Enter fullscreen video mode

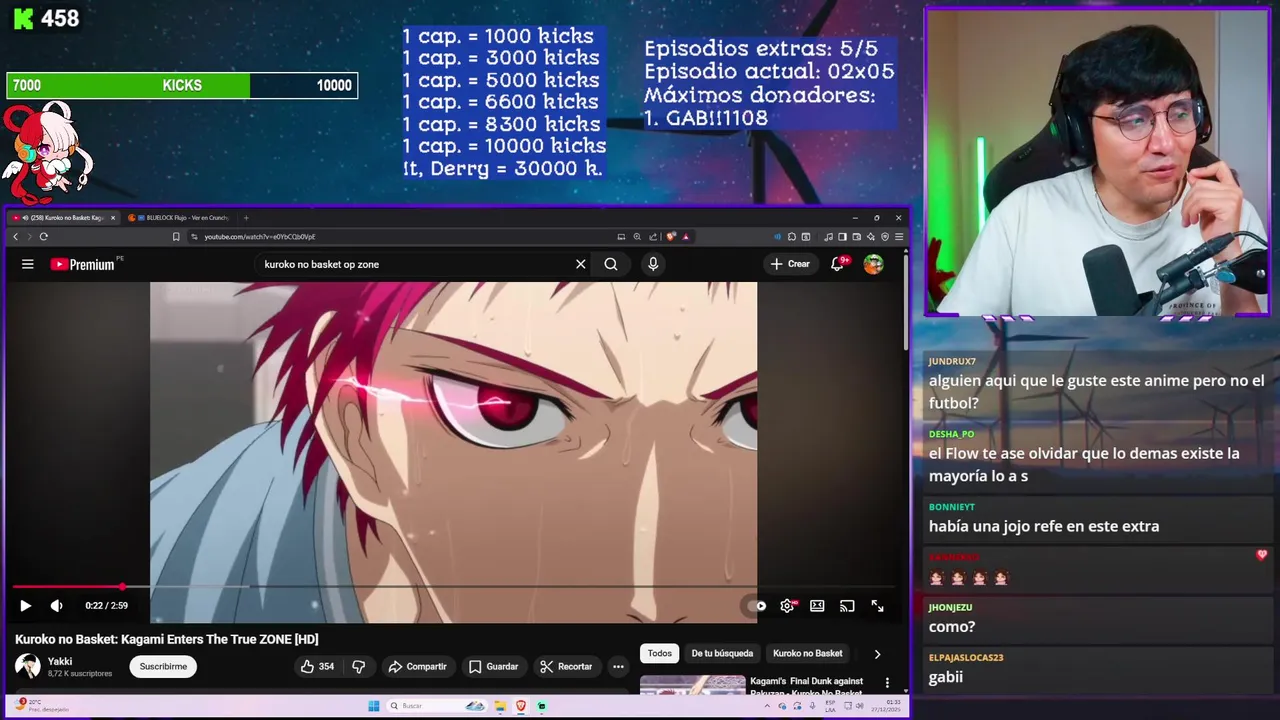click(x=877, y=605)
